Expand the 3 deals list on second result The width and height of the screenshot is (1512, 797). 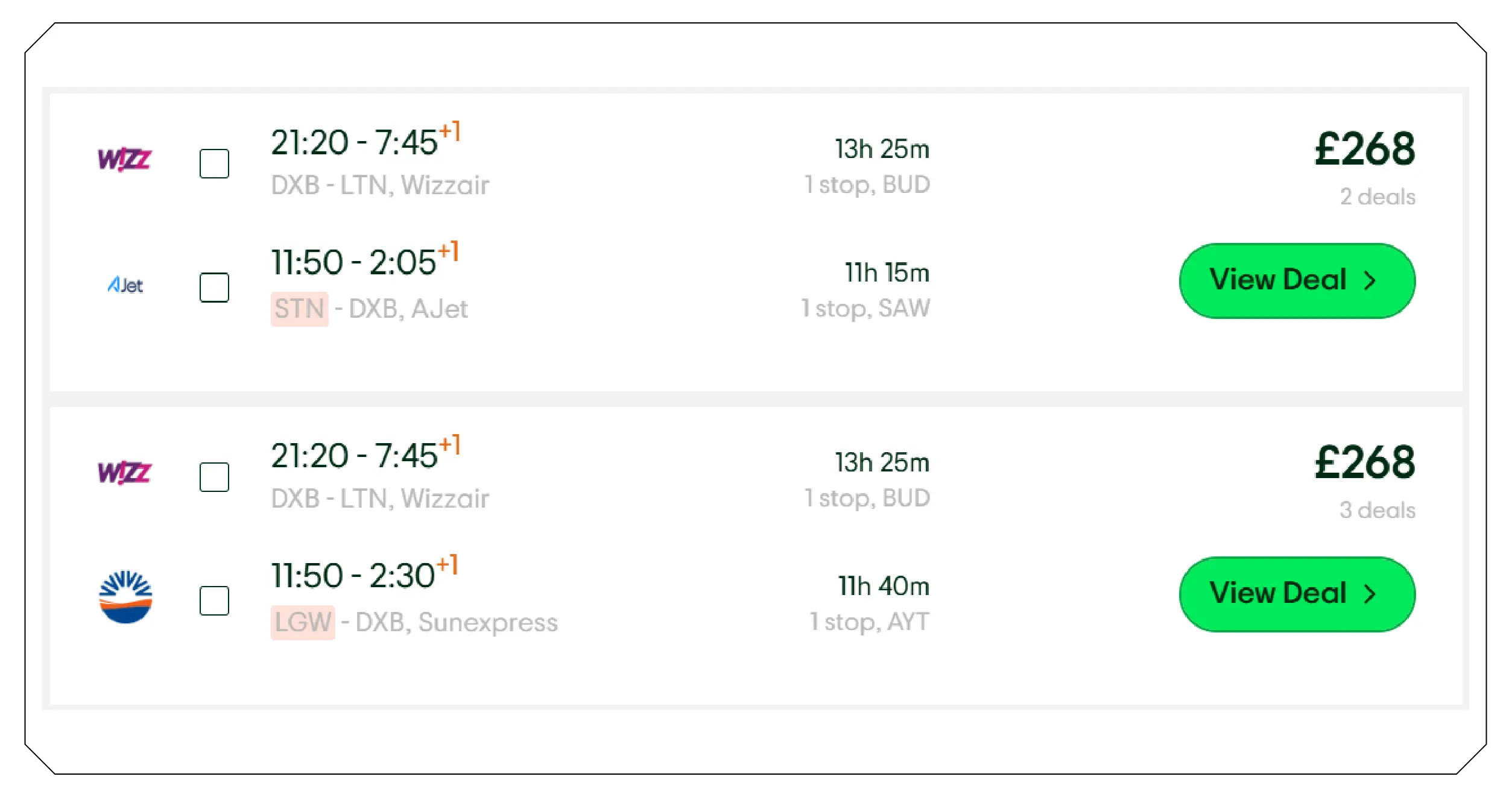(1376, 509)
